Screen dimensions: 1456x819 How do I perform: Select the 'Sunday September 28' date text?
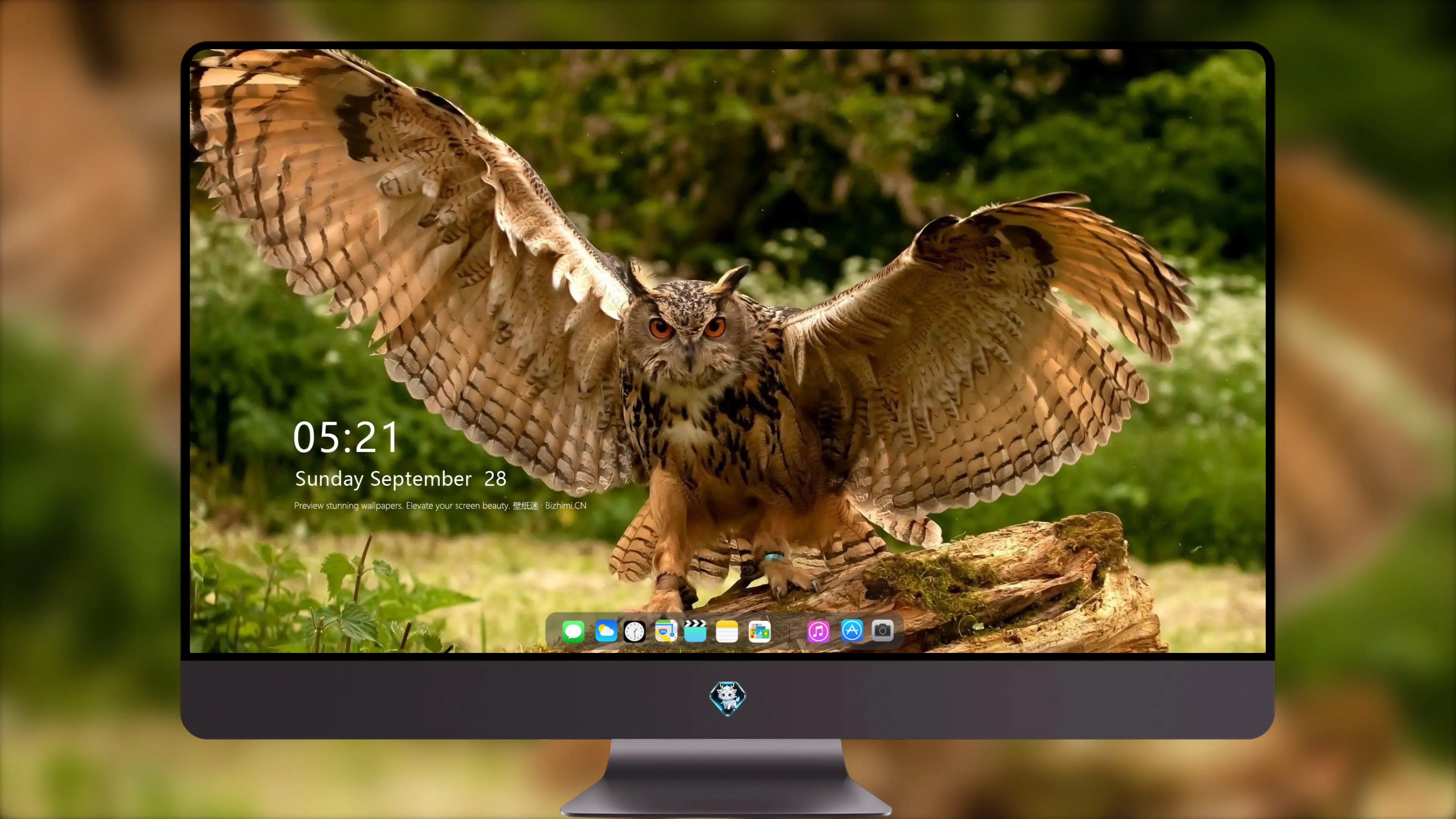[401, 479]
